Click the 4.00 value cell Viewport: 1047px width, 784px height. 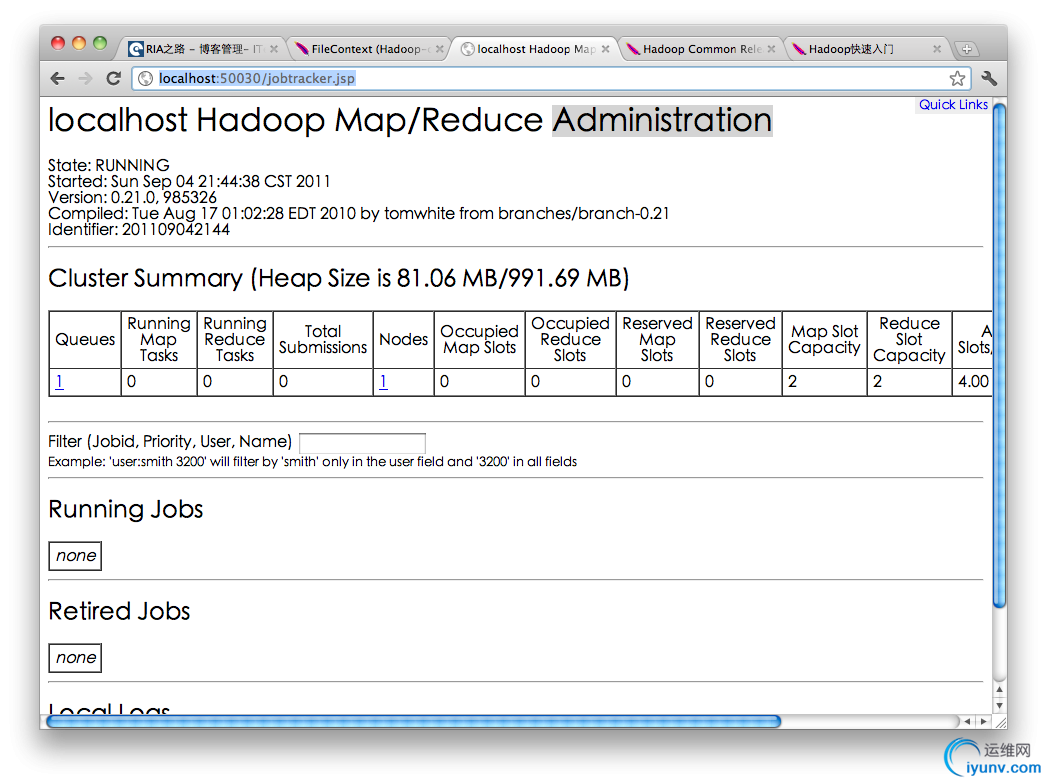[973, 381]
